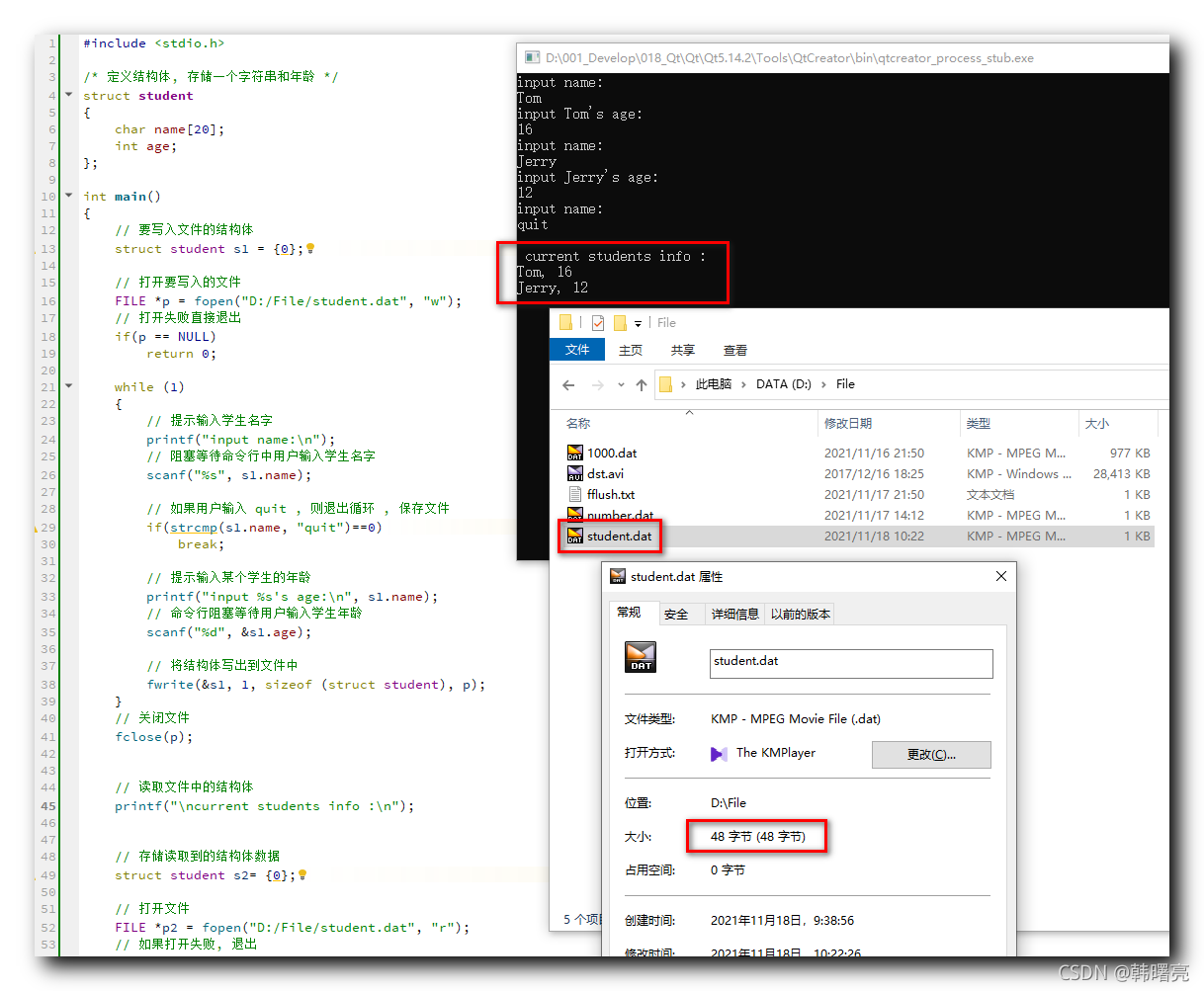Click the properties dialog title icon
The height and width of the screenshot is (991, 1204).
(618, 576)
